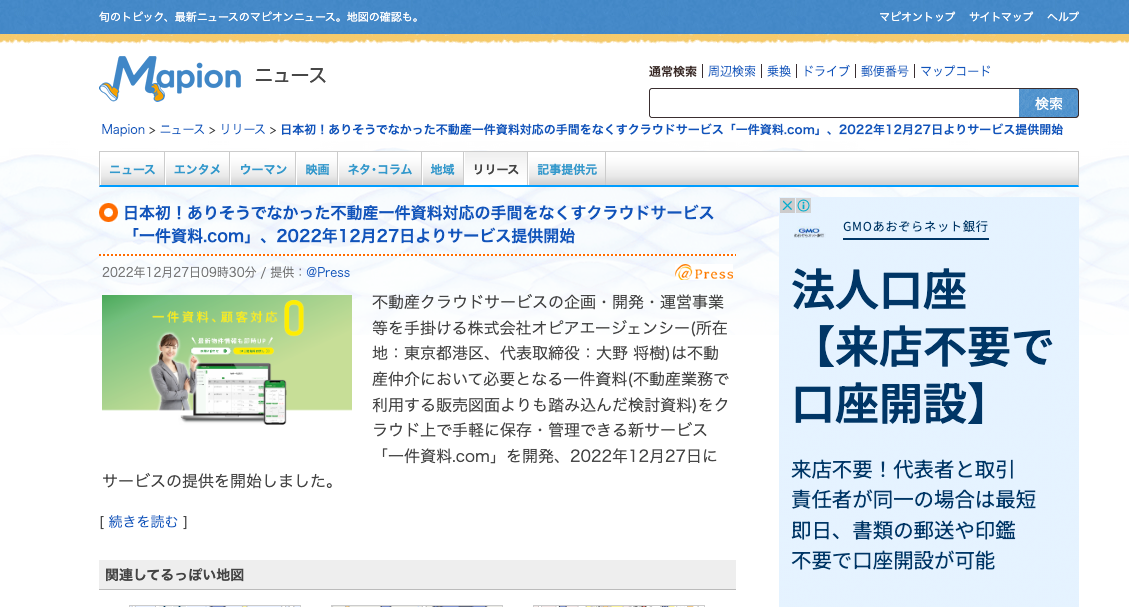
Task: Select the 乗換 search mode
Action: pyautogui.click(x=779, y=71)
